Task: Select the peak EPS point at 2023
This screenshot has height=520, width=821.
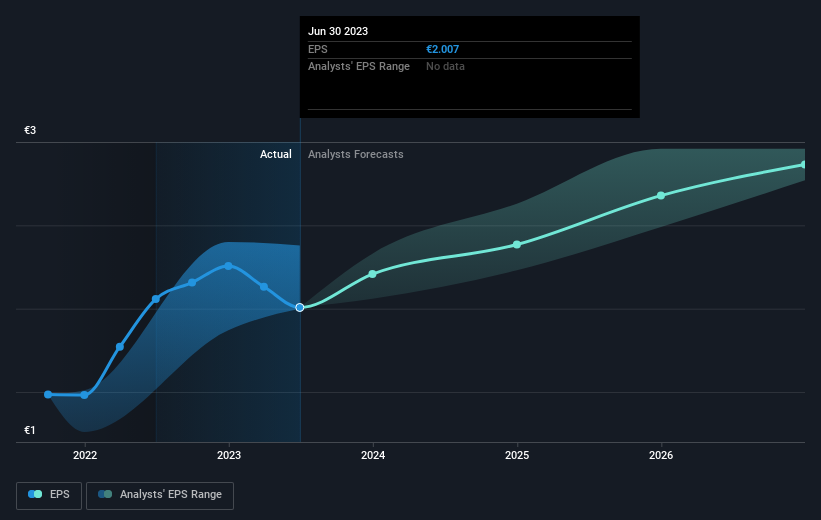Action: click(228, 266)
